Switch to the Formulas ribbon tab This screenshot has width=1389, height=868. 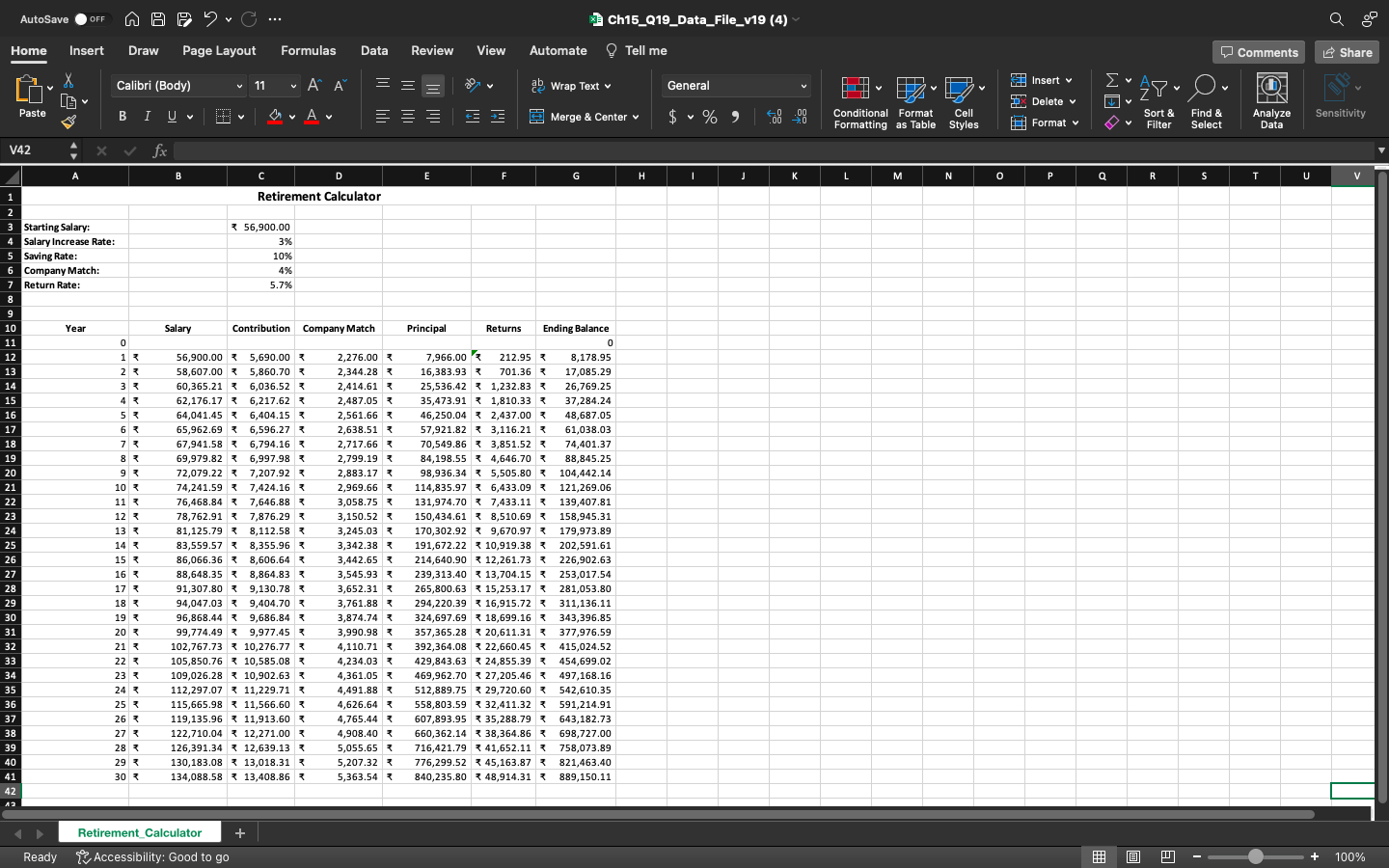[x=309, y=50]
